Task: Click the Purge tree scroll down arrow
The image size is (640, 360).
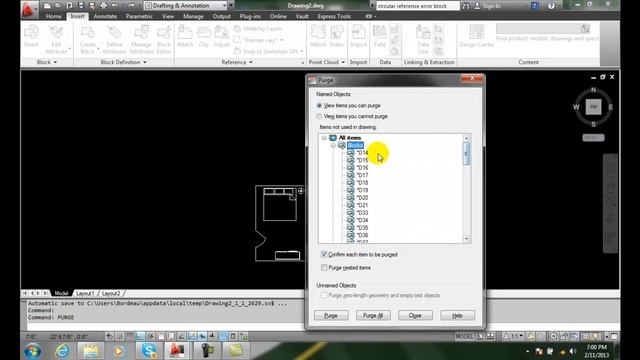Action: point(467,239)
